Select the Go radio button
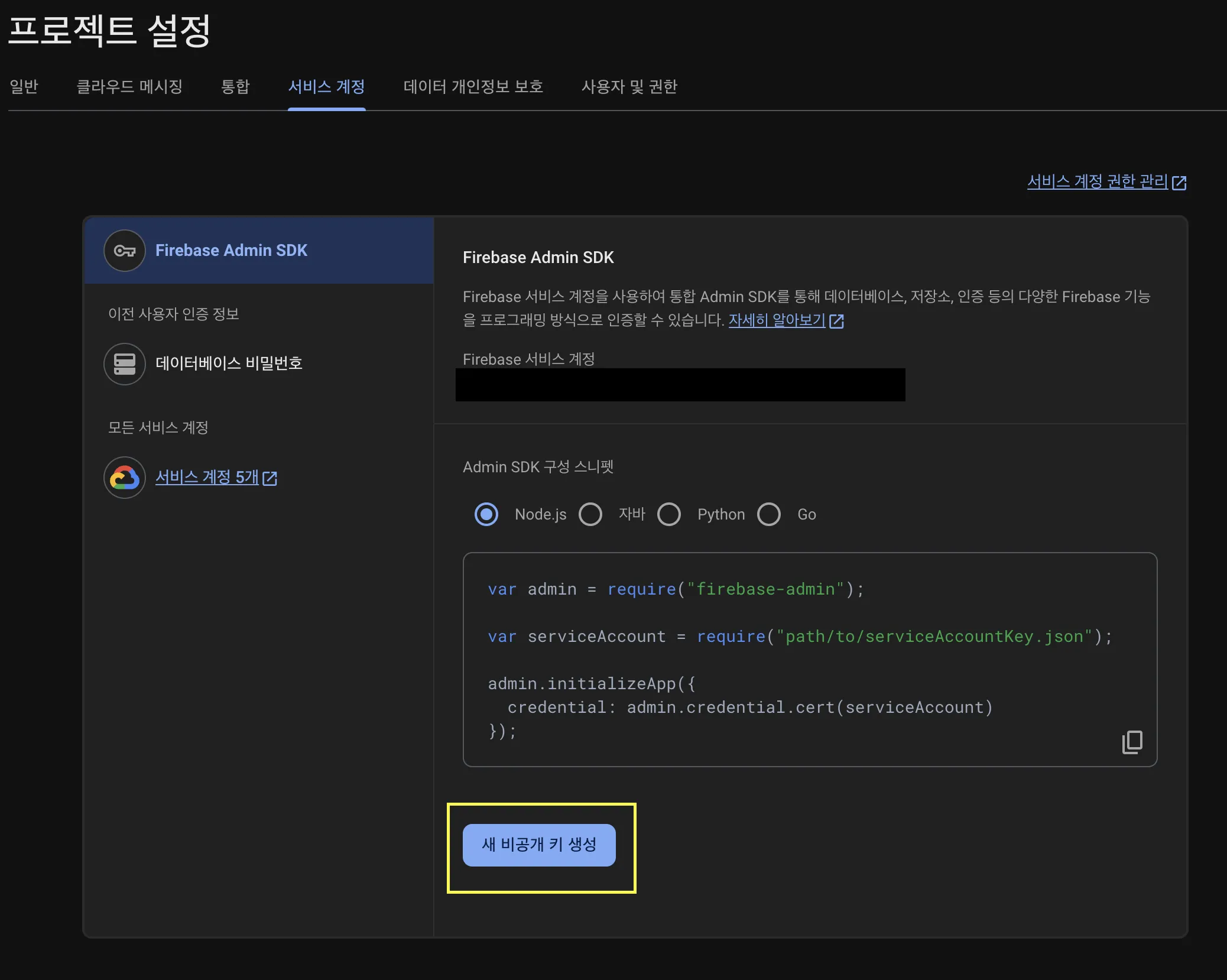 (768, 514)
